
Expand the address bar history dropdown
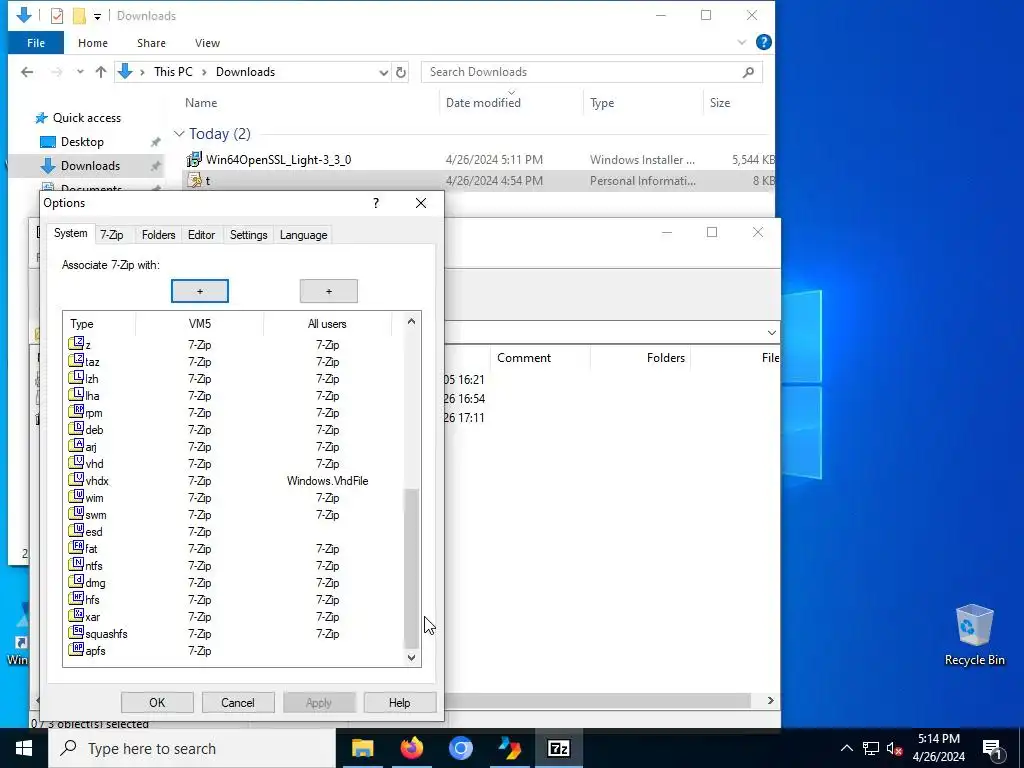point(383,72)
